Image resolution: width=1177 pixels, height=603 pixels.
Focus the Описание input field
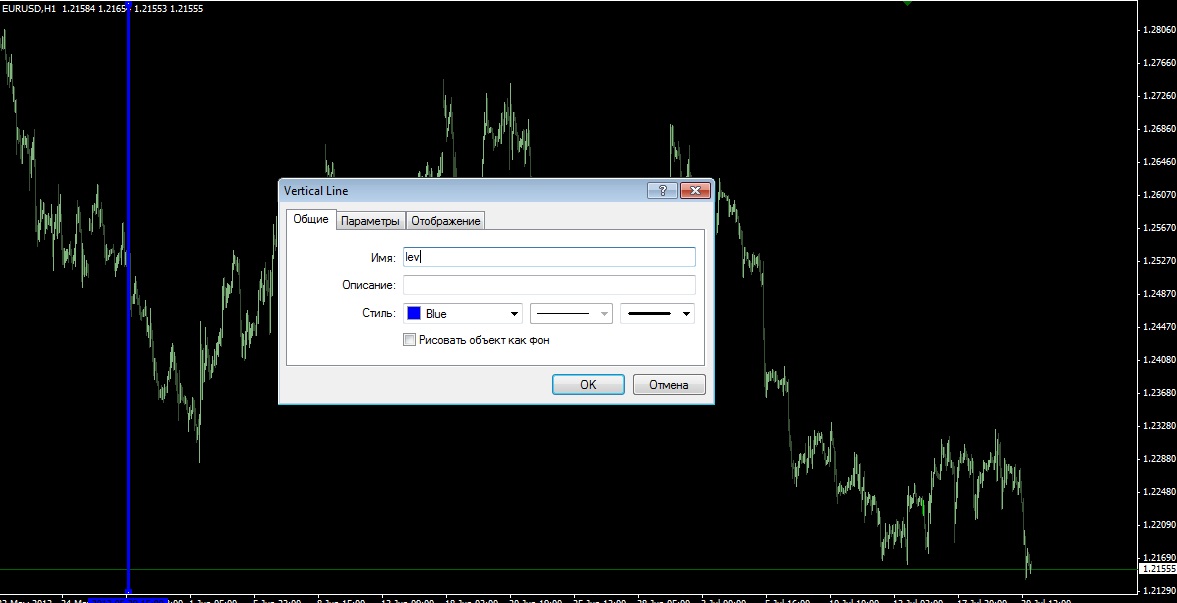(548, 285)
